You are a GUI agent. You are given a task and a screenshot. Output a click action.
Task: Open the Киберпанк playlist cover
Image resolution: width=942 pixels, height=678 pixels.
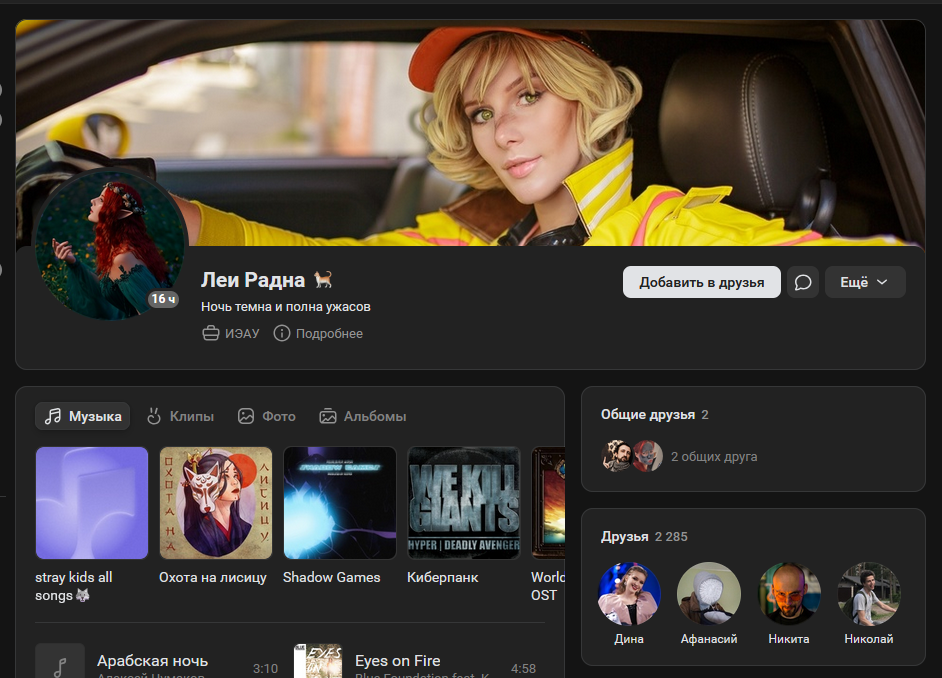coord(464,503)
